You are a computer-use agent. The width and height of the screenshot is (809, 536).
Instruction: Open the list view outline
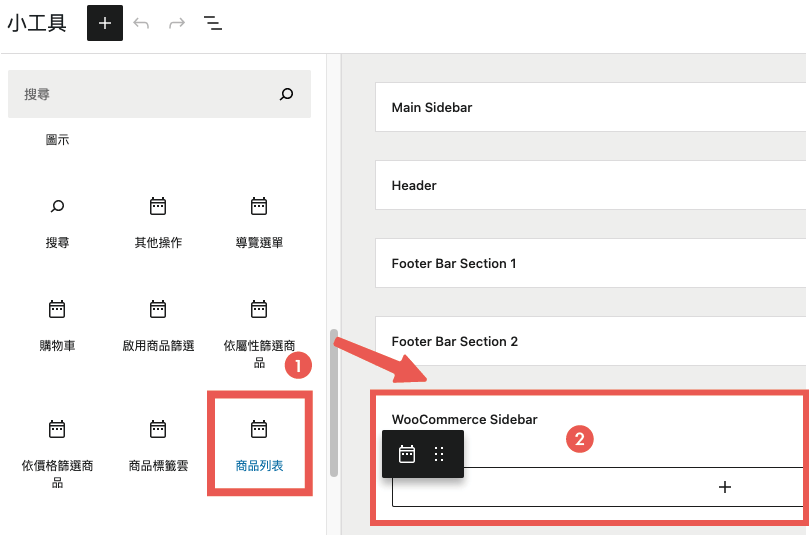[213, 23]
